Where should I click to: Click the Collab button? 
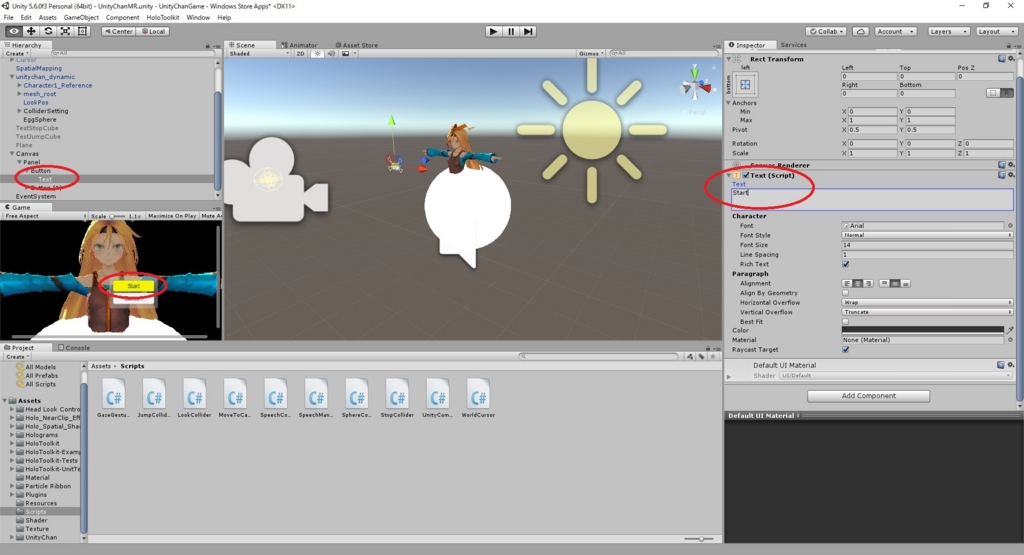[826, 31]
